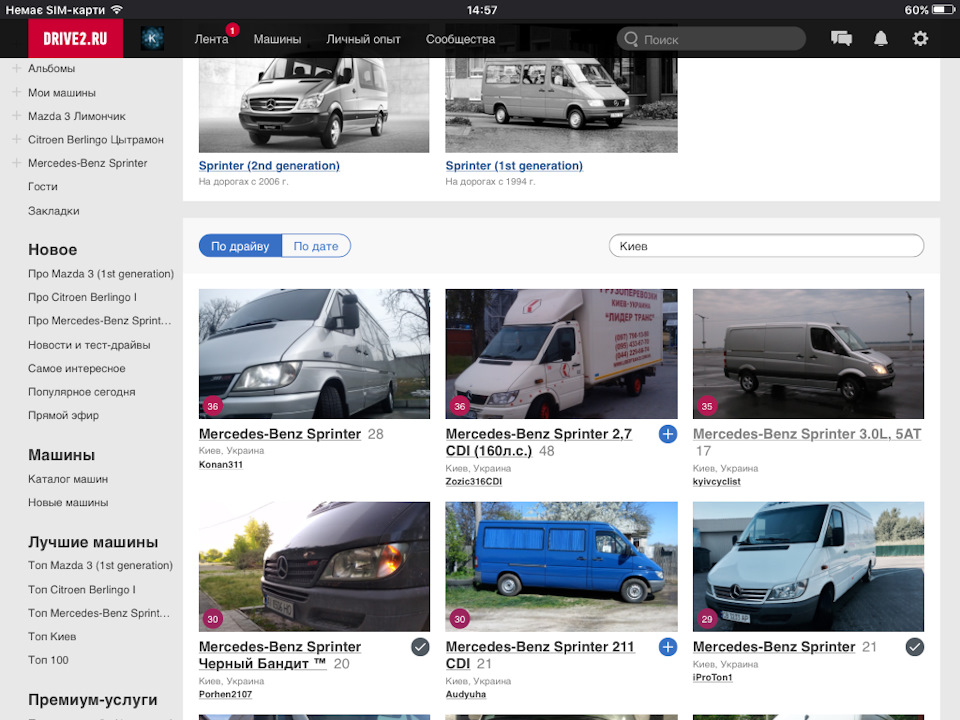Click the 35 rating badge on kyivcyclist's car
Image resolution: width=960 pixels, height=720 pixels.
(x=707, y=406)
